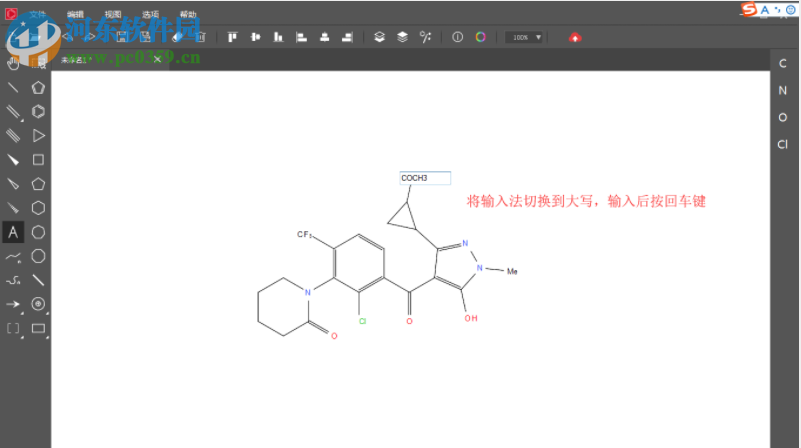Open the 视图 menu

coord(113,14)
